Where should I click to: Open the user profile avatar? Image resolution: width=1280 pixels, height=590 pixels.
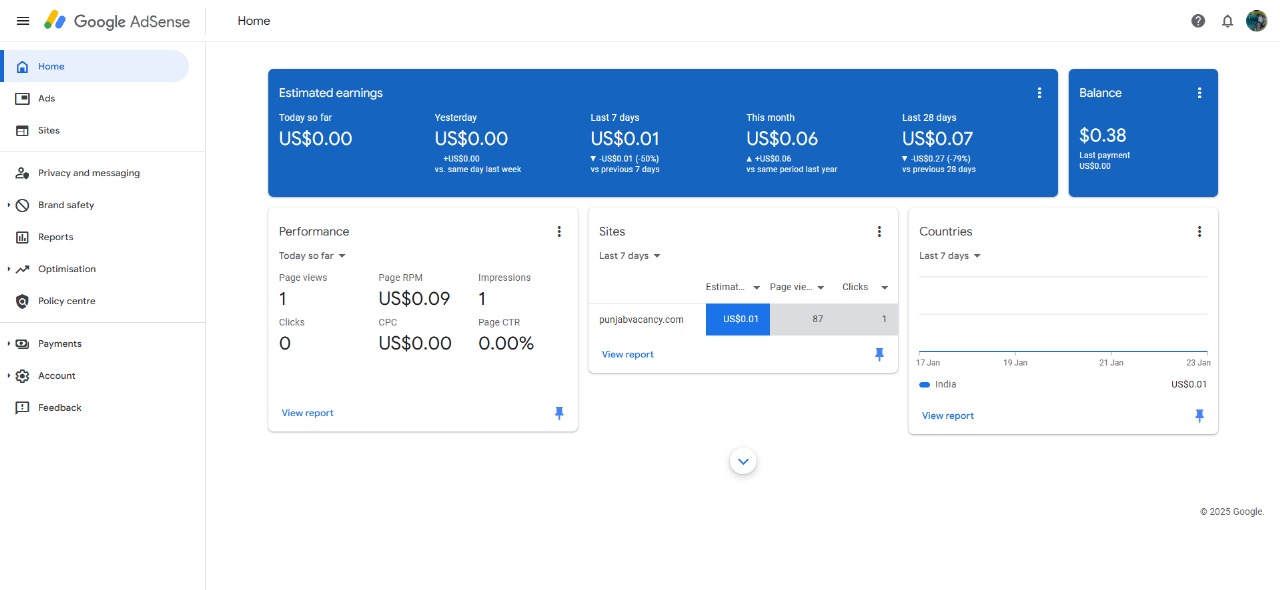pos(1256,21)
